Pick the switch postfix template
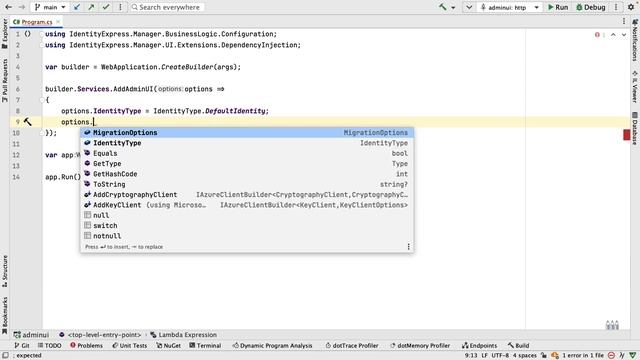Viewport: 640px width, 360px height. click(x=247, y=226)
